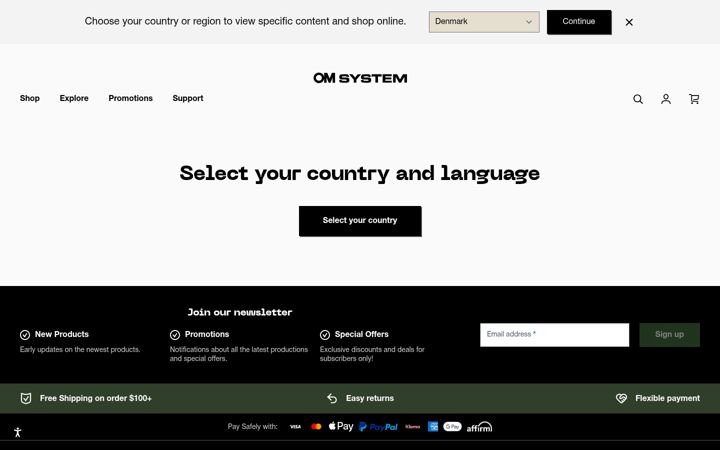Open the search icon in the header
Screen dimensions: 720x450
pyautogui.click(x=638, y=99)
